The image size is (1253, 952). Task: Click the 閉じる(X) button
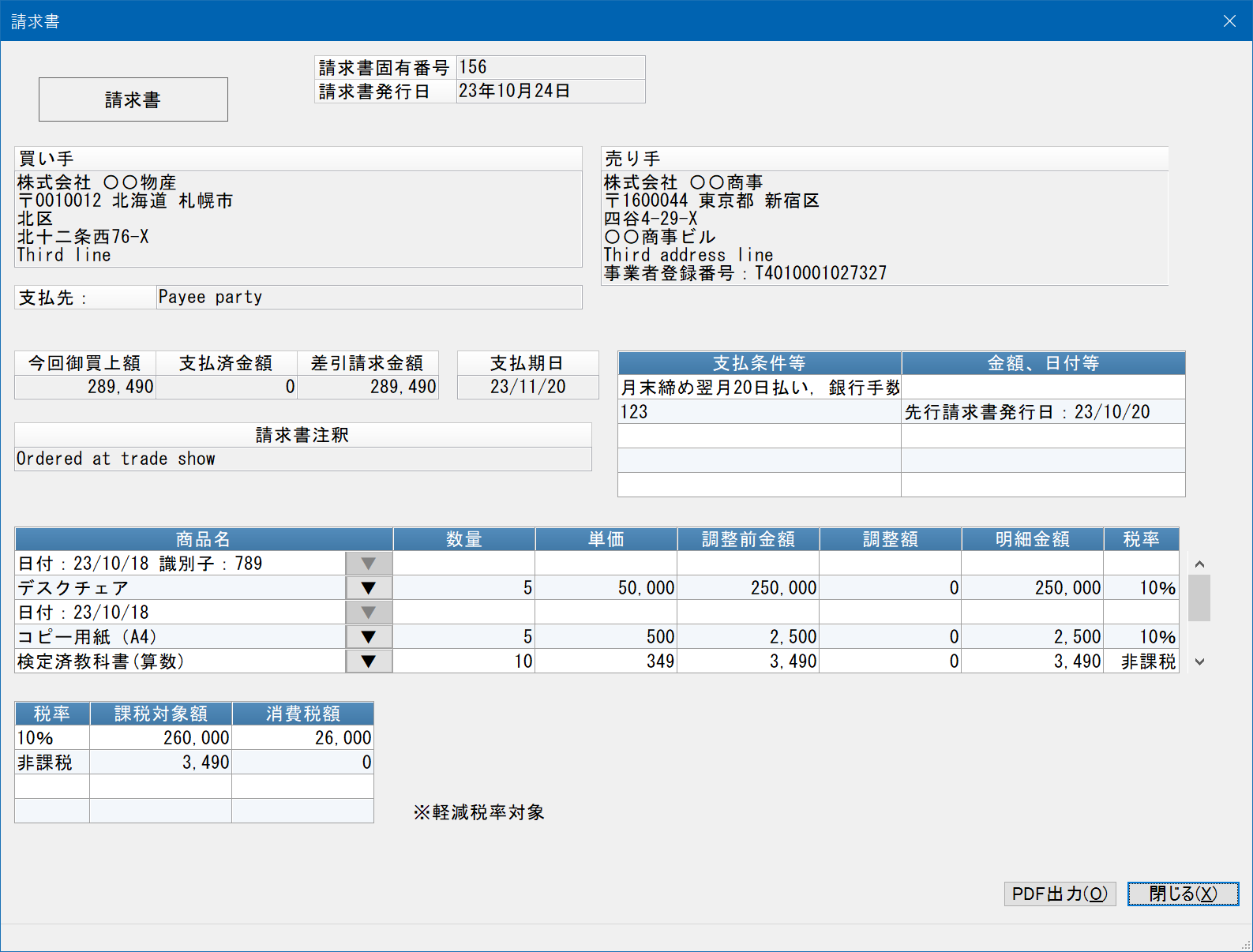[x=1183, y=894]
